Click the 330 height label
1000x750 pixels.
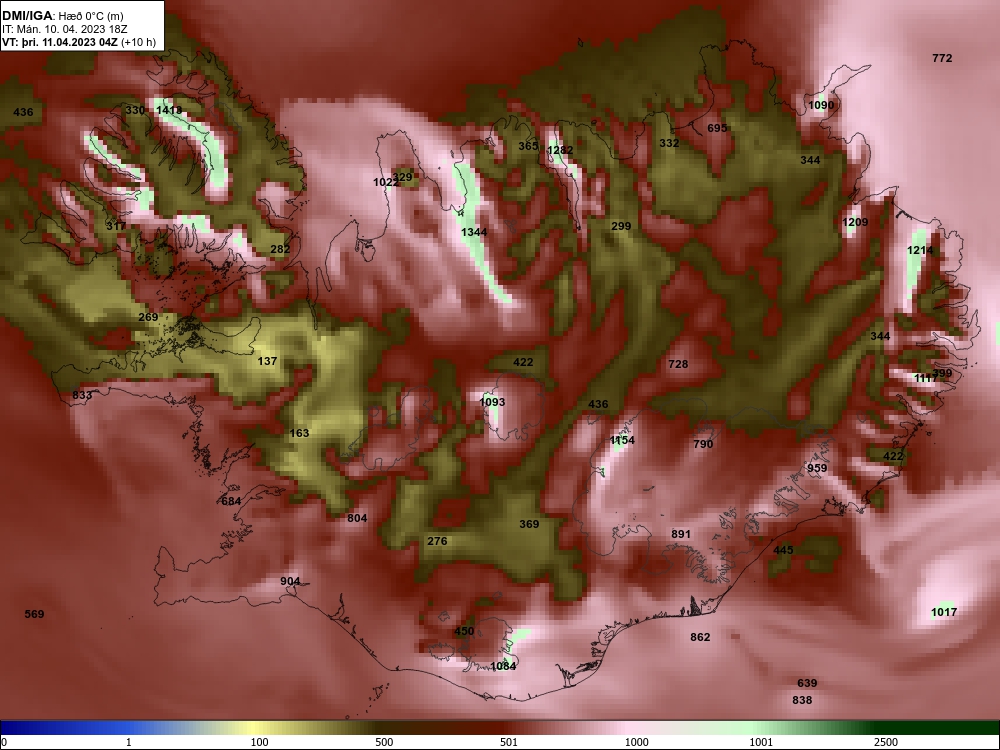tap(135, 110)
